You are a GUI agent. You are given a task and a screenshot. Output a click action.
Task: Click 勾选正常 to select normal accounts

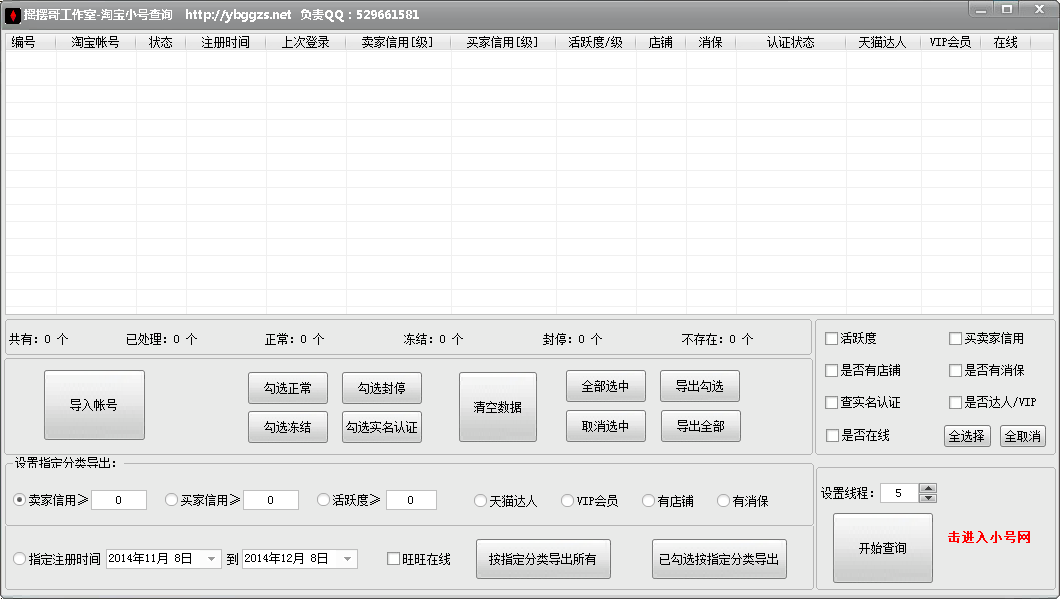click(x=287, y=388)
